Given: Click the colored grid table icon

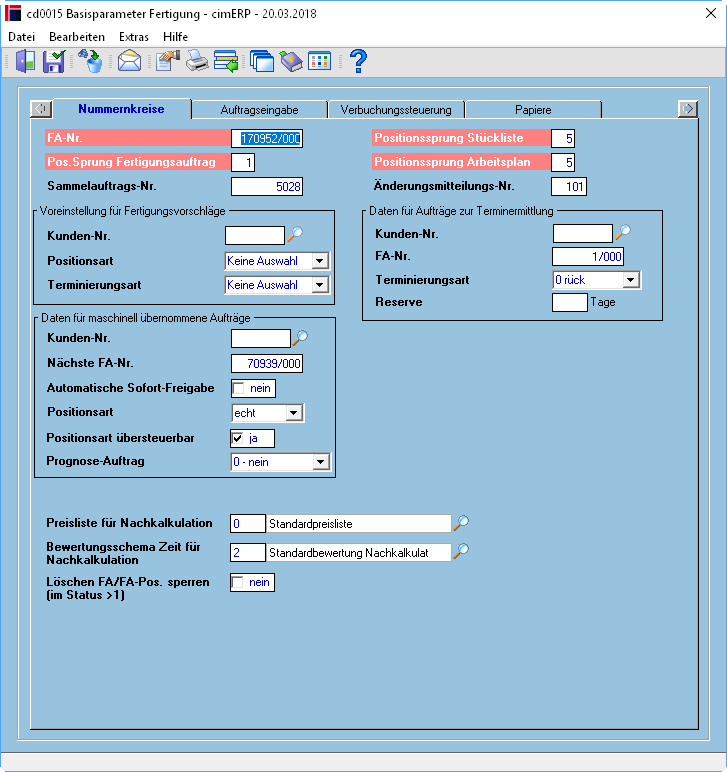Looking at the screenshot, I should pos(319,62).
